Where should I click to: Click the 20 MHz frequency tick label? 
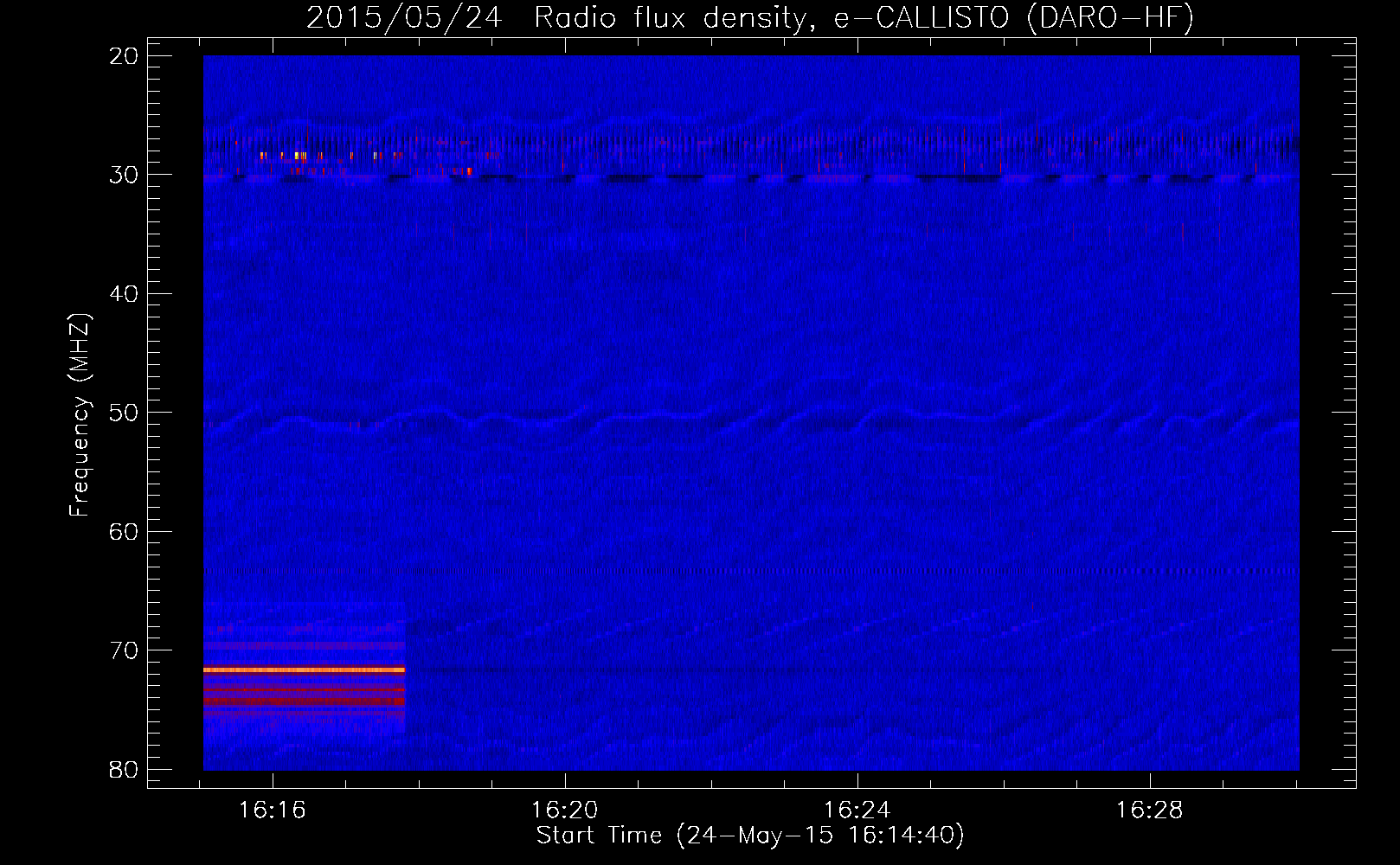click(124, 56)
